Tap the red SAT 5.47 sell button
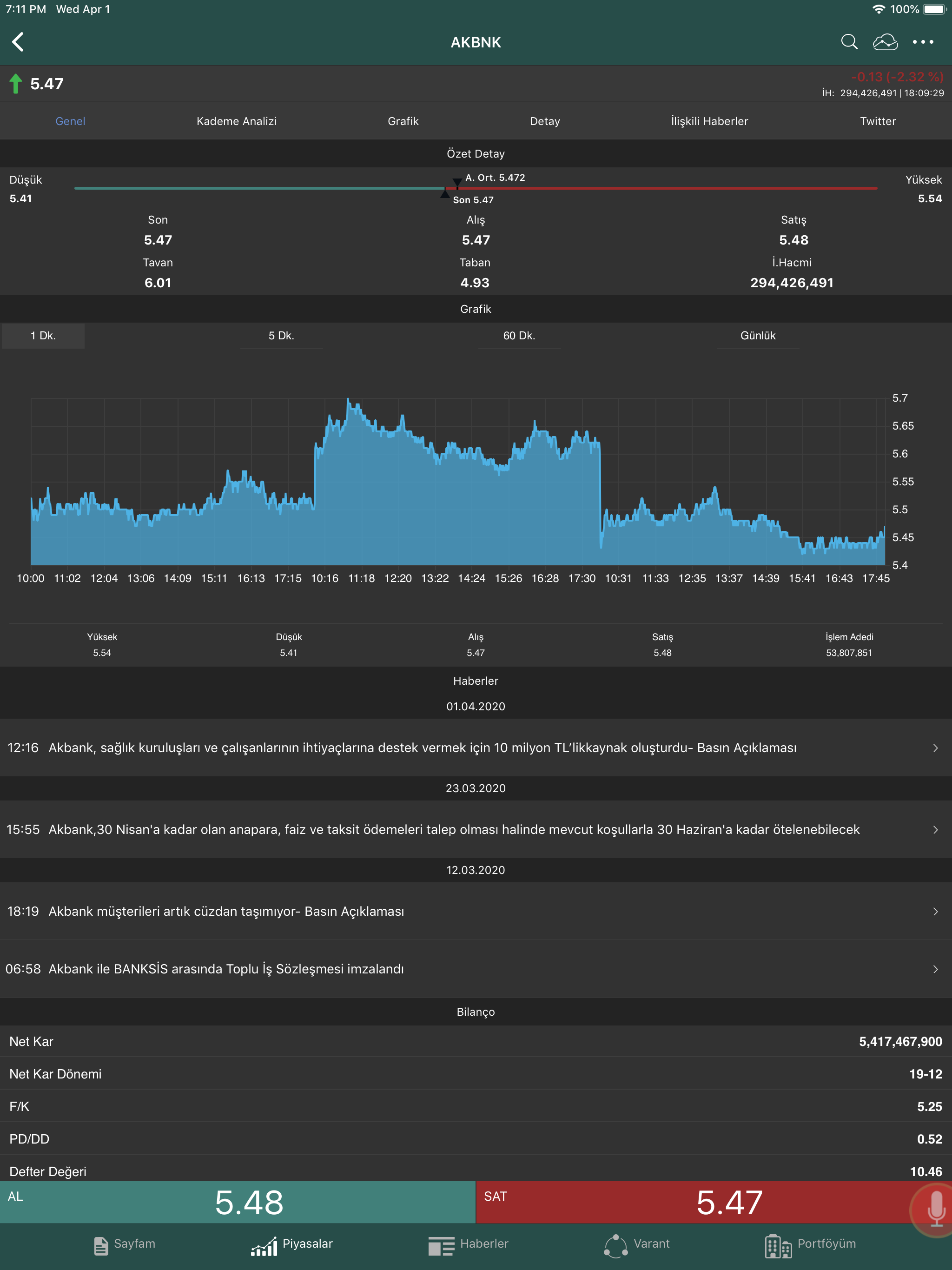 pyautogui.click(x=714, y=1202)
